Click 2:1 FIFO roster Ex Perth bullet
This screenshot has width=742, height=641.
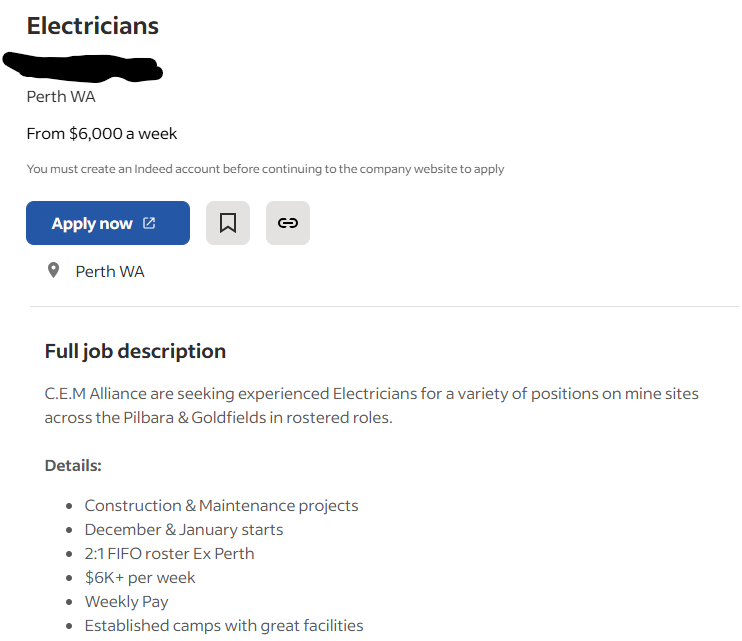(x=169, y=553)
